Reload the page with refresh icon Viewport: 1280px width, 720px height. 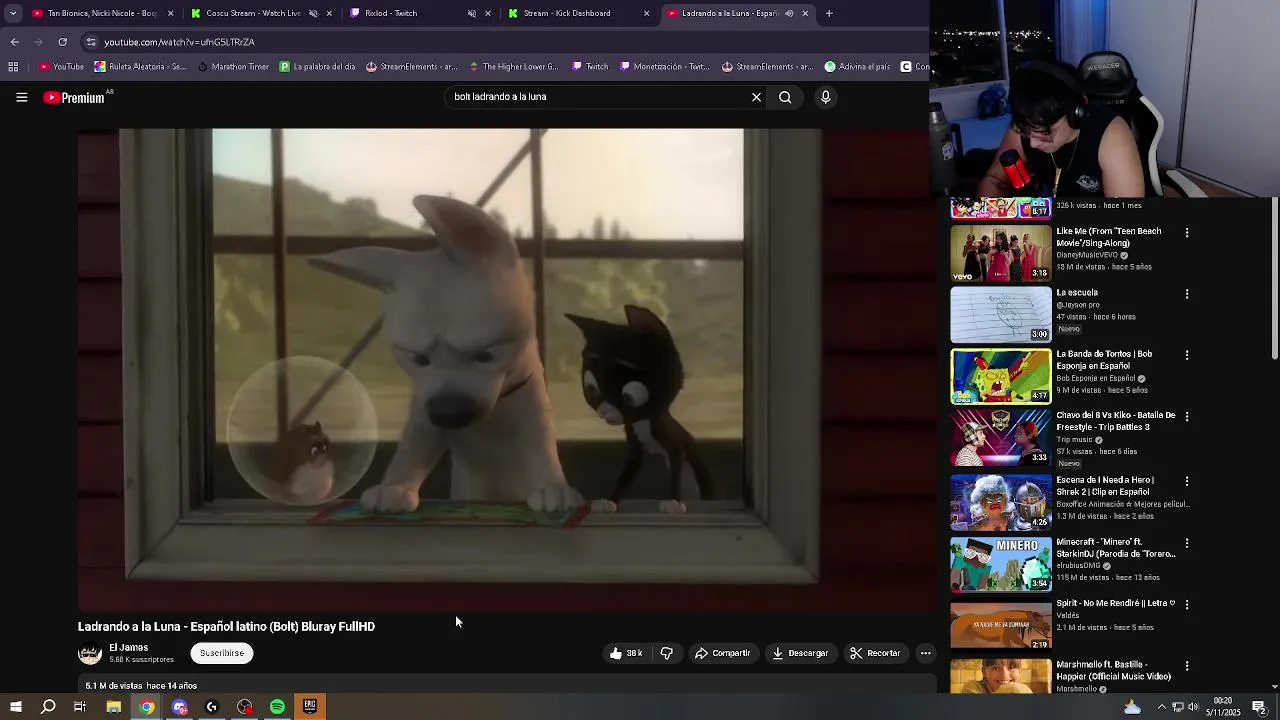click(x=62, y=42)
